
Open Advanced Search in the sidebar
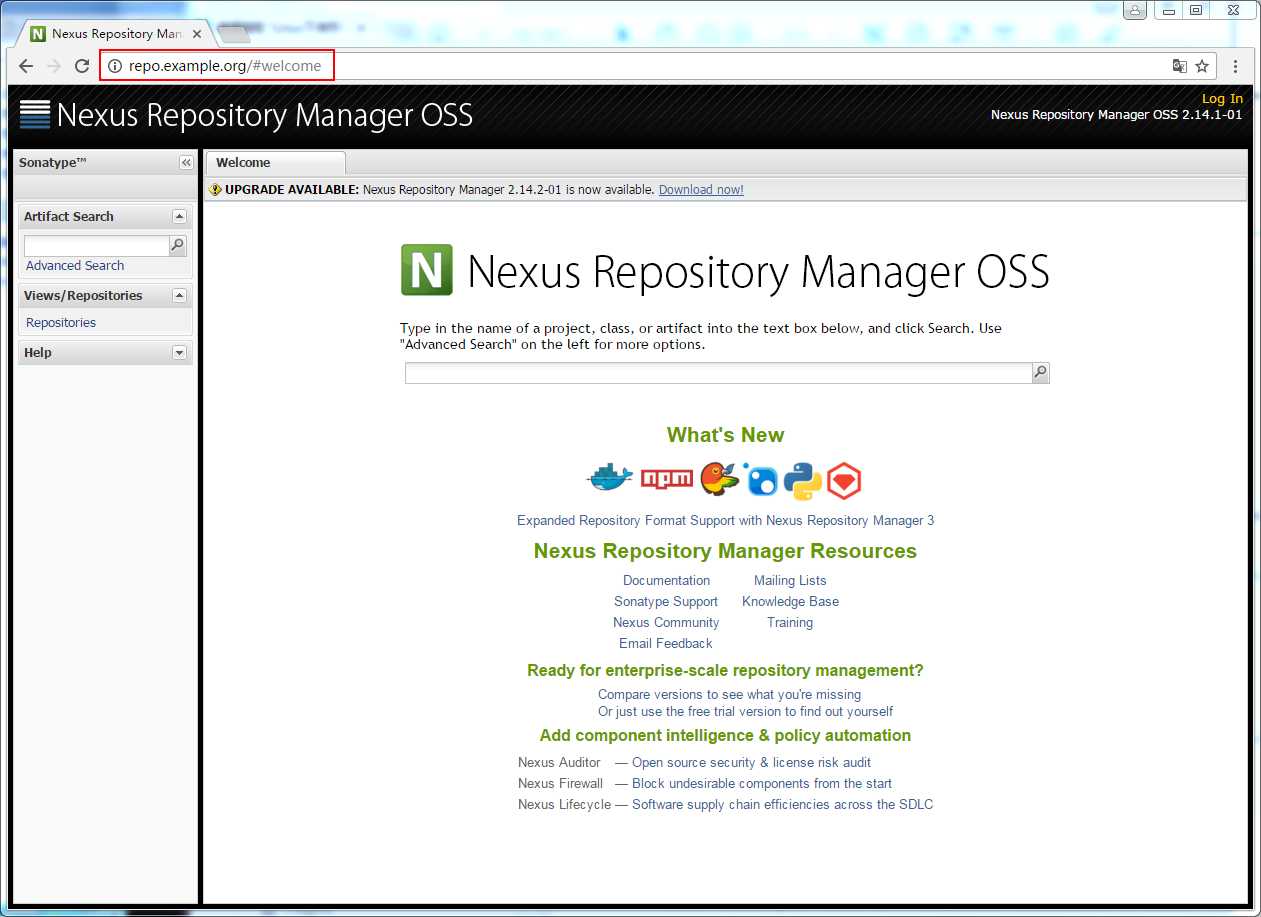[x=75, y=265]
